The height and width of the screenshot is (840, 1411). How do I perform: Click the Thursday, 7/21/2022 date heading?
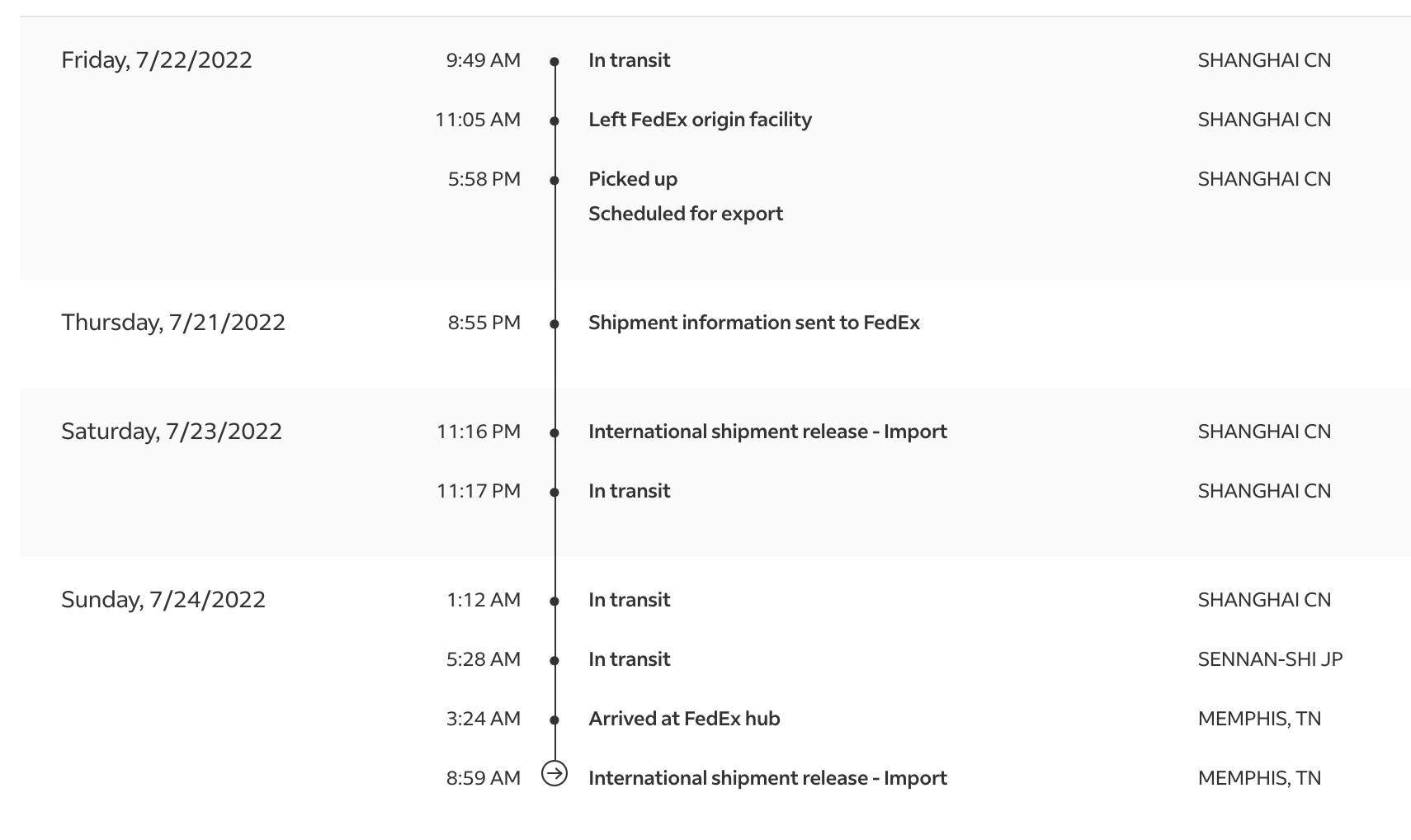[x=173, y=323]
